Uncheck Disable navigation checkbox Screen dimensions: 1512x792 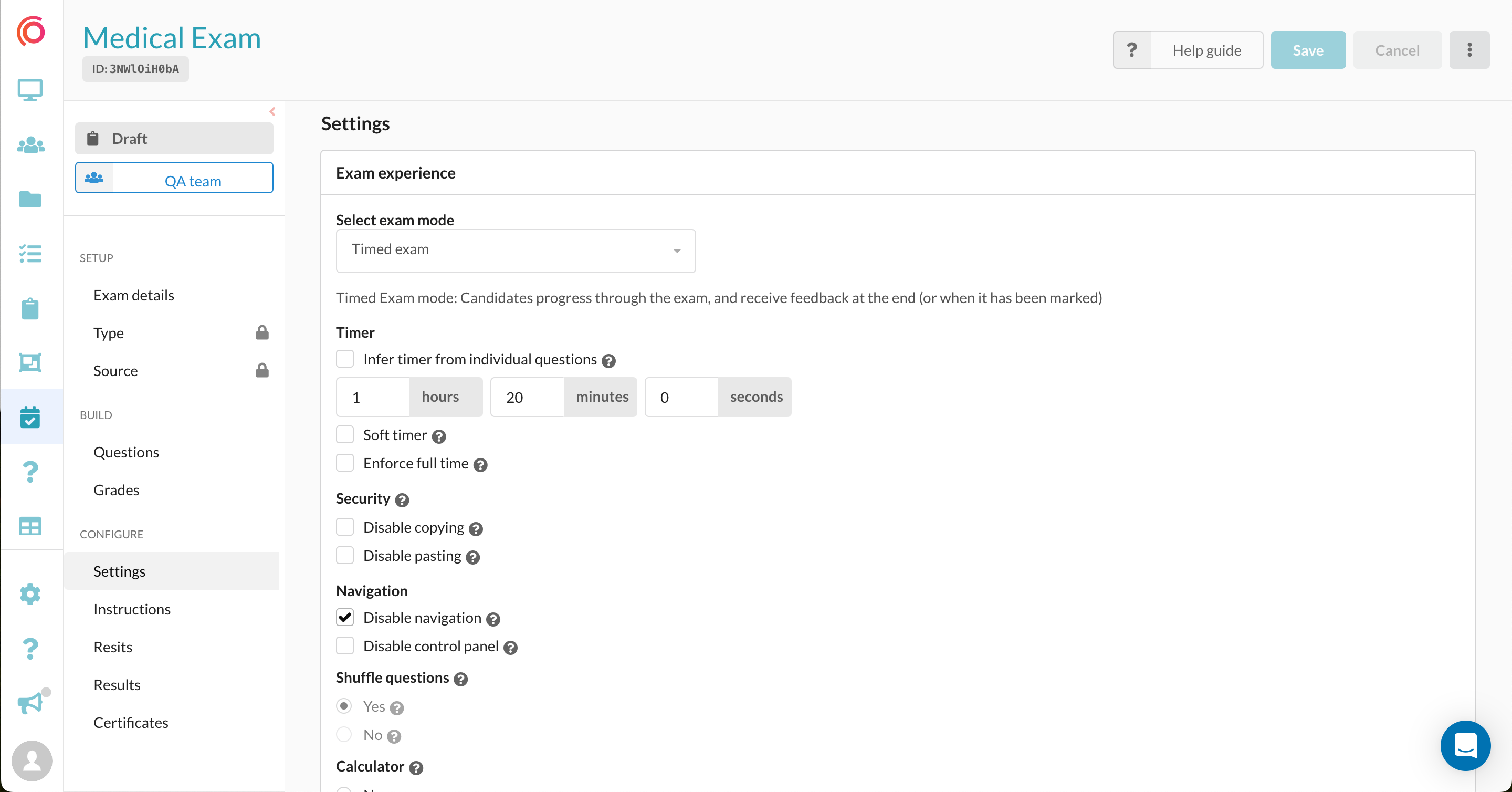344,617
